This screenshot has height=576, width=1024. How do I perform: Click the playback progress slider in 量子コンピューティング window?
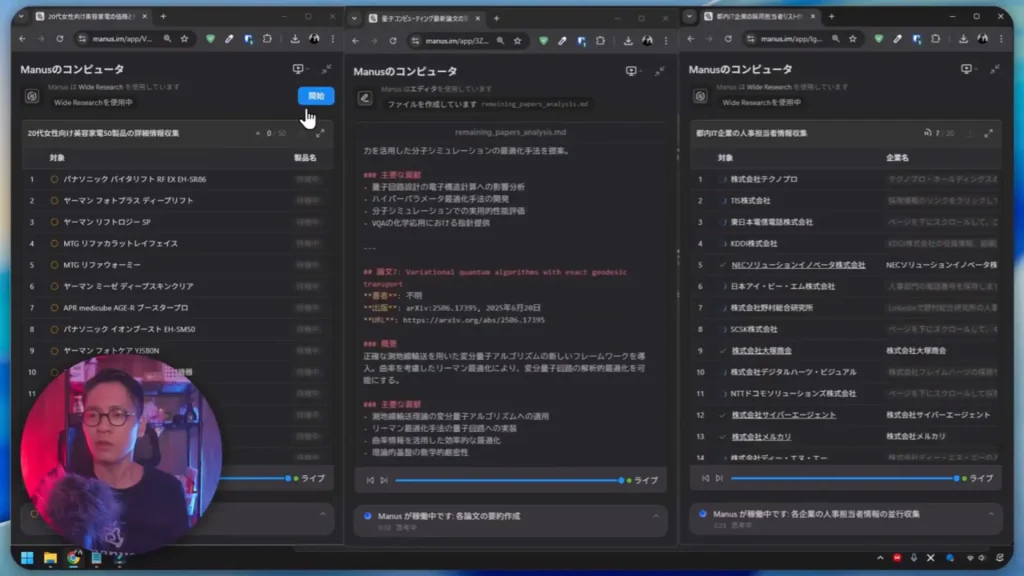click(509, 481)
